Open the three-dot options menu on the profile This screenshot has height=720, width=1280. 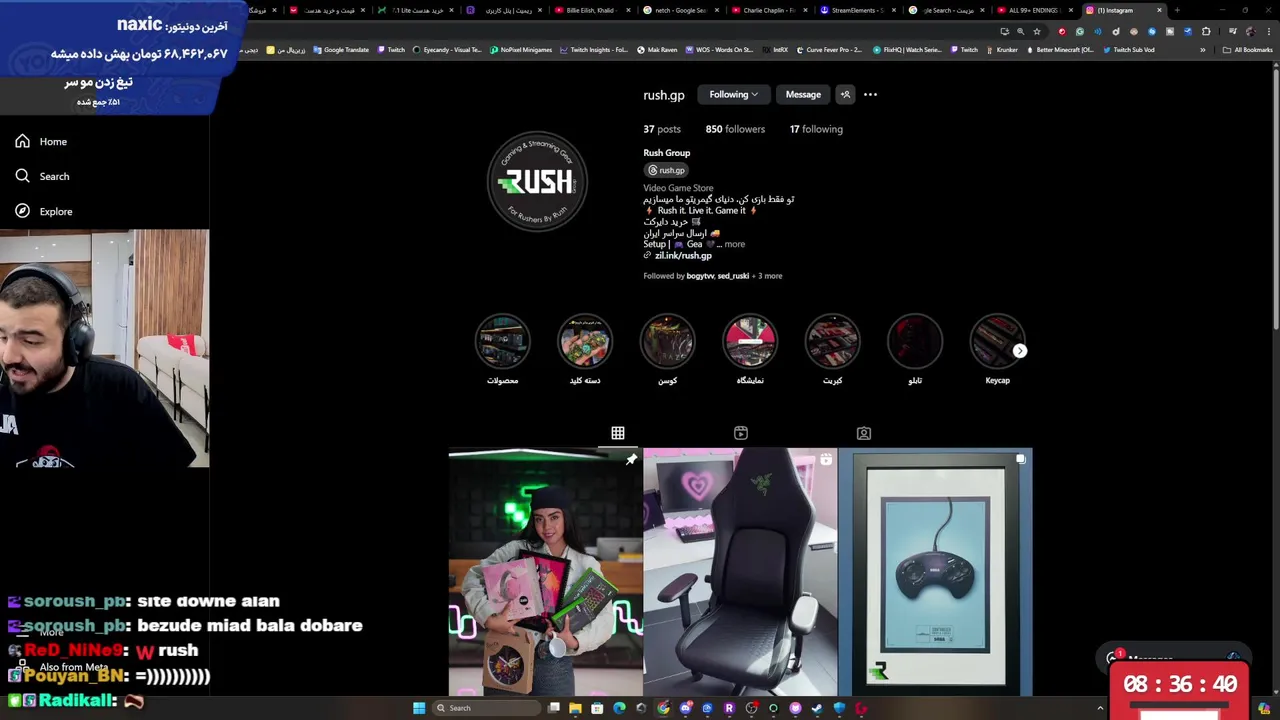(870, 95)
